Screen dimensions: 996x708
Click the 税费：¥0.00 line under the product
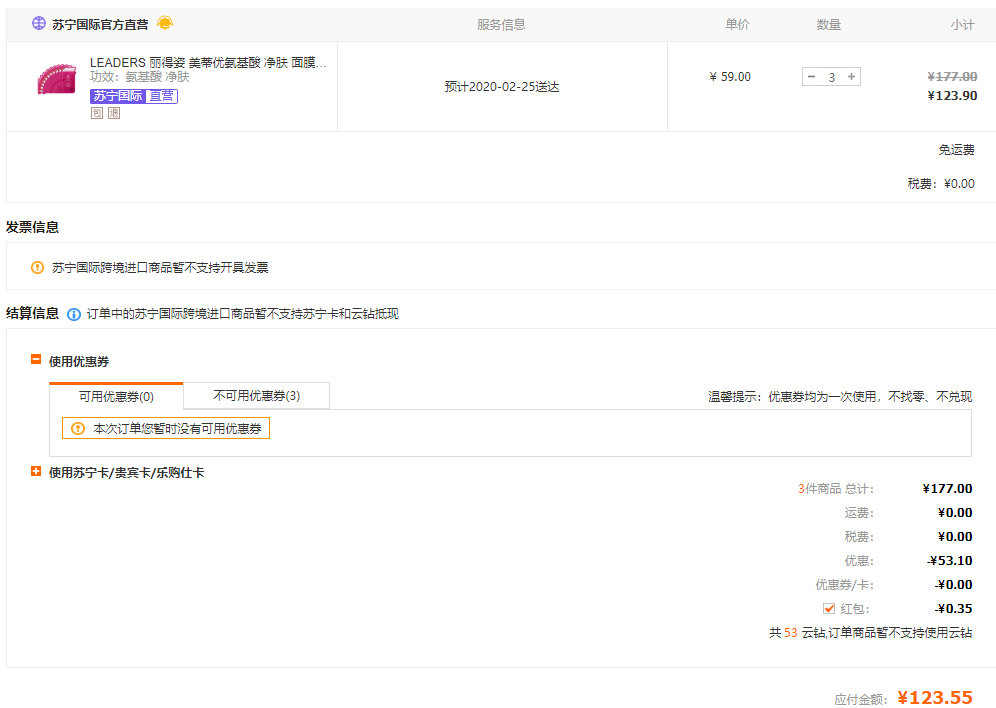coord(941,184)
